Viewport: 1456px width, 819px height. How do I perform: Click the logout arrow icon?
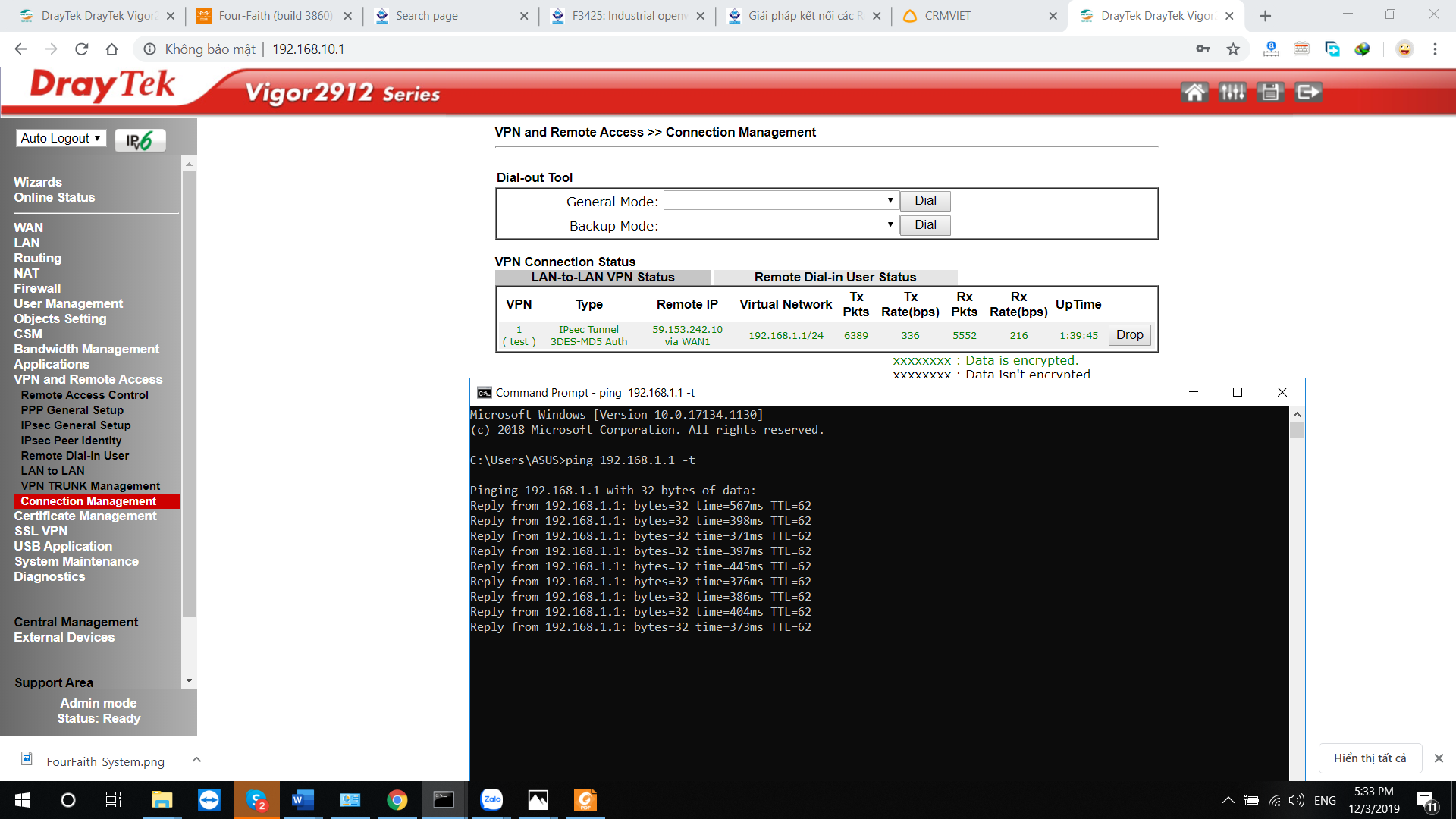click(x=1308, y=93)
